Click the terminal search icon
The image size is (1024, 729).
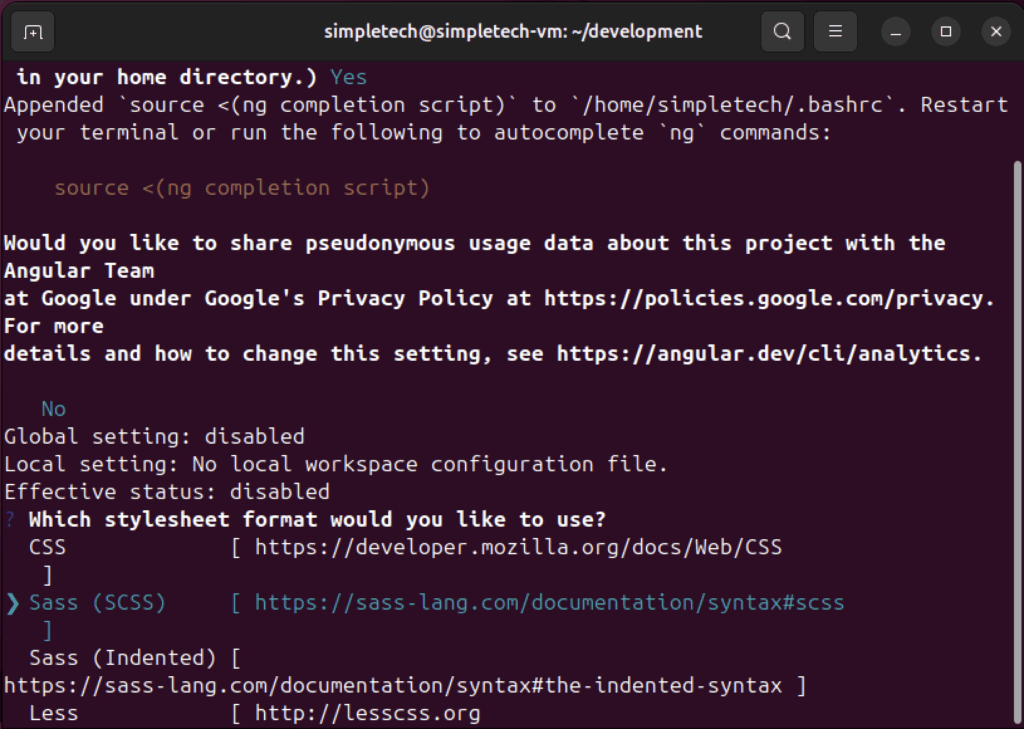[x=782, y=32]
